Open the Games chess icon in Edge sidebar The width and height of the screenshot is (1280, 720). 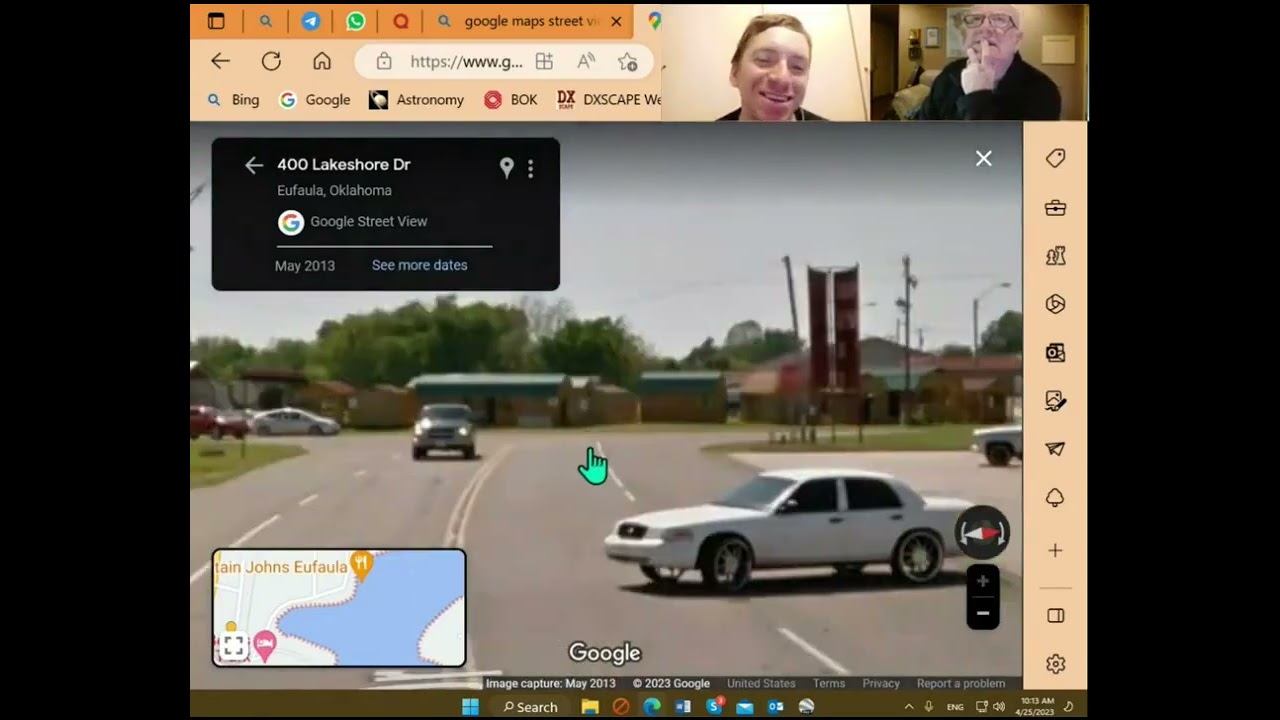(1055, 256)
